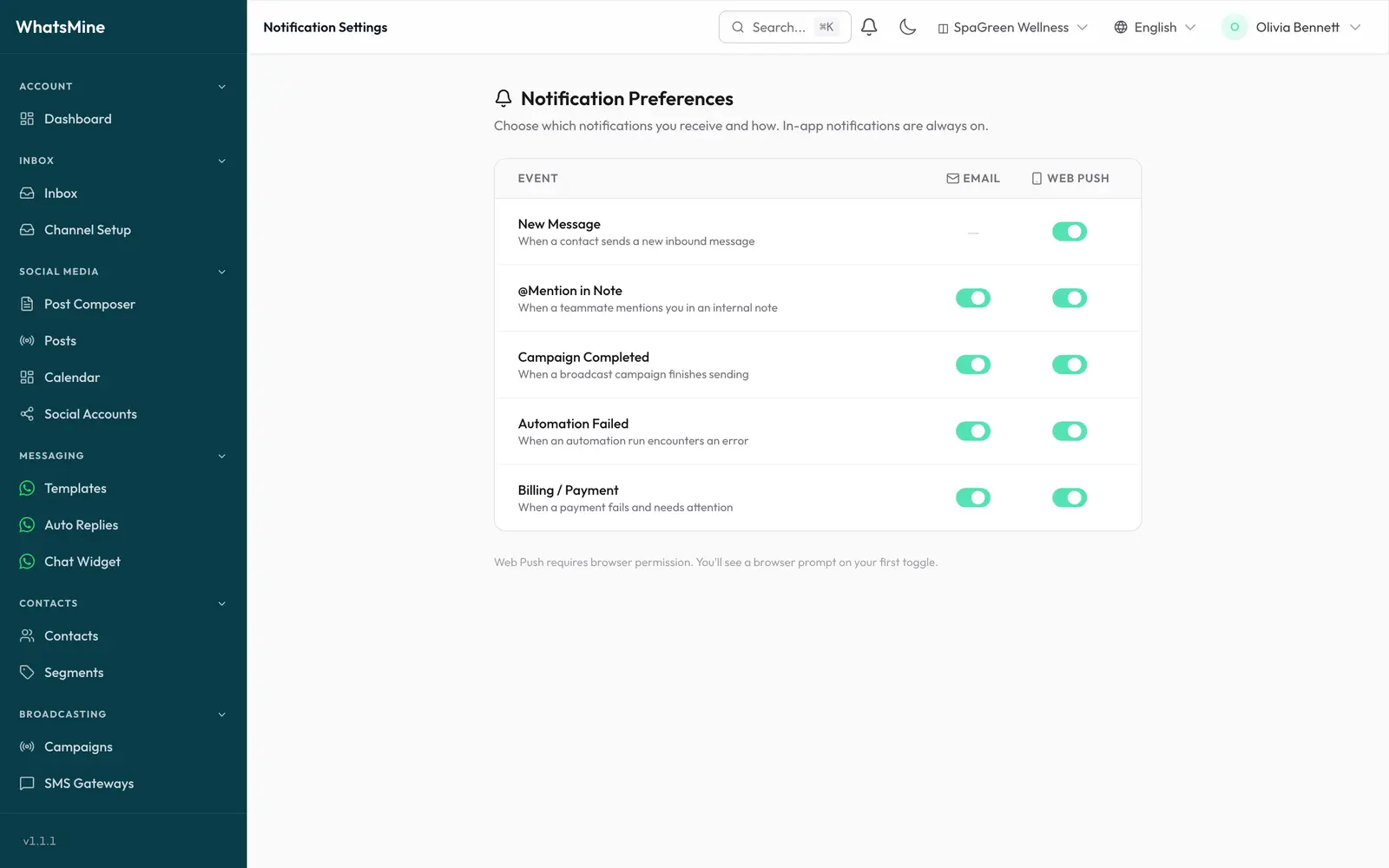
Task: Click the Contacts people icon
Action: pyautogui.click(x=27, y=636)
